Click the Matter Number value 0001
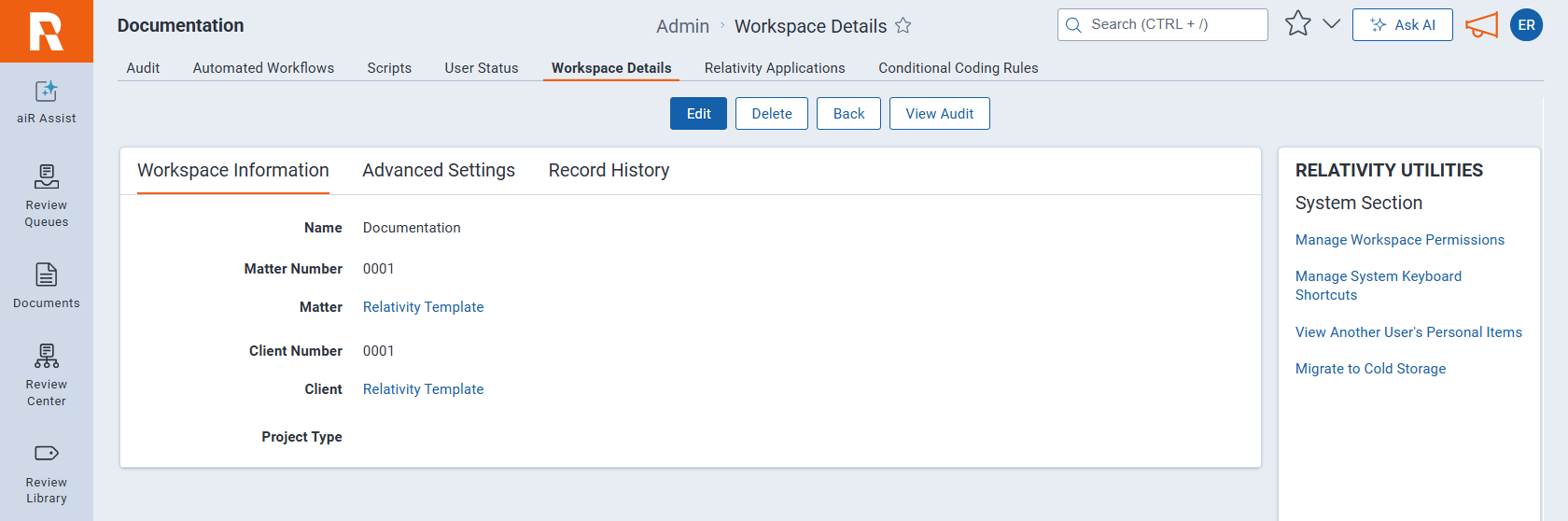This screenshot has height=521, width=1568. [379, 269]
